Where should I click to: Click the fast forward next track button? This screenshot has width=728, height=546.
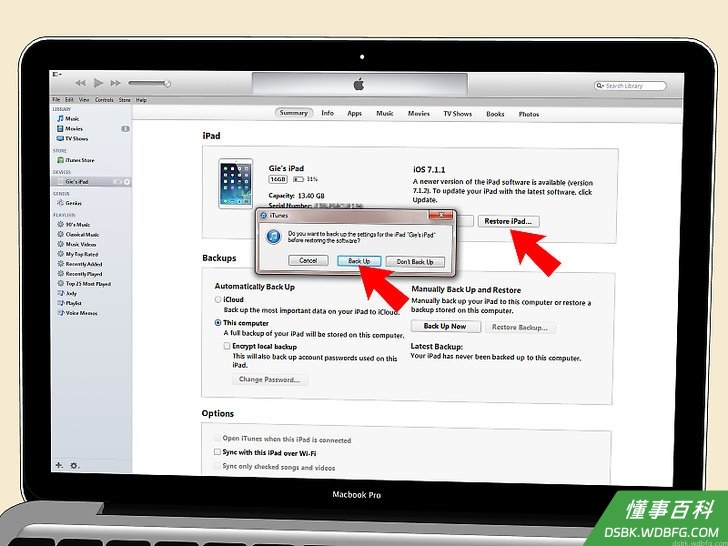115,83
